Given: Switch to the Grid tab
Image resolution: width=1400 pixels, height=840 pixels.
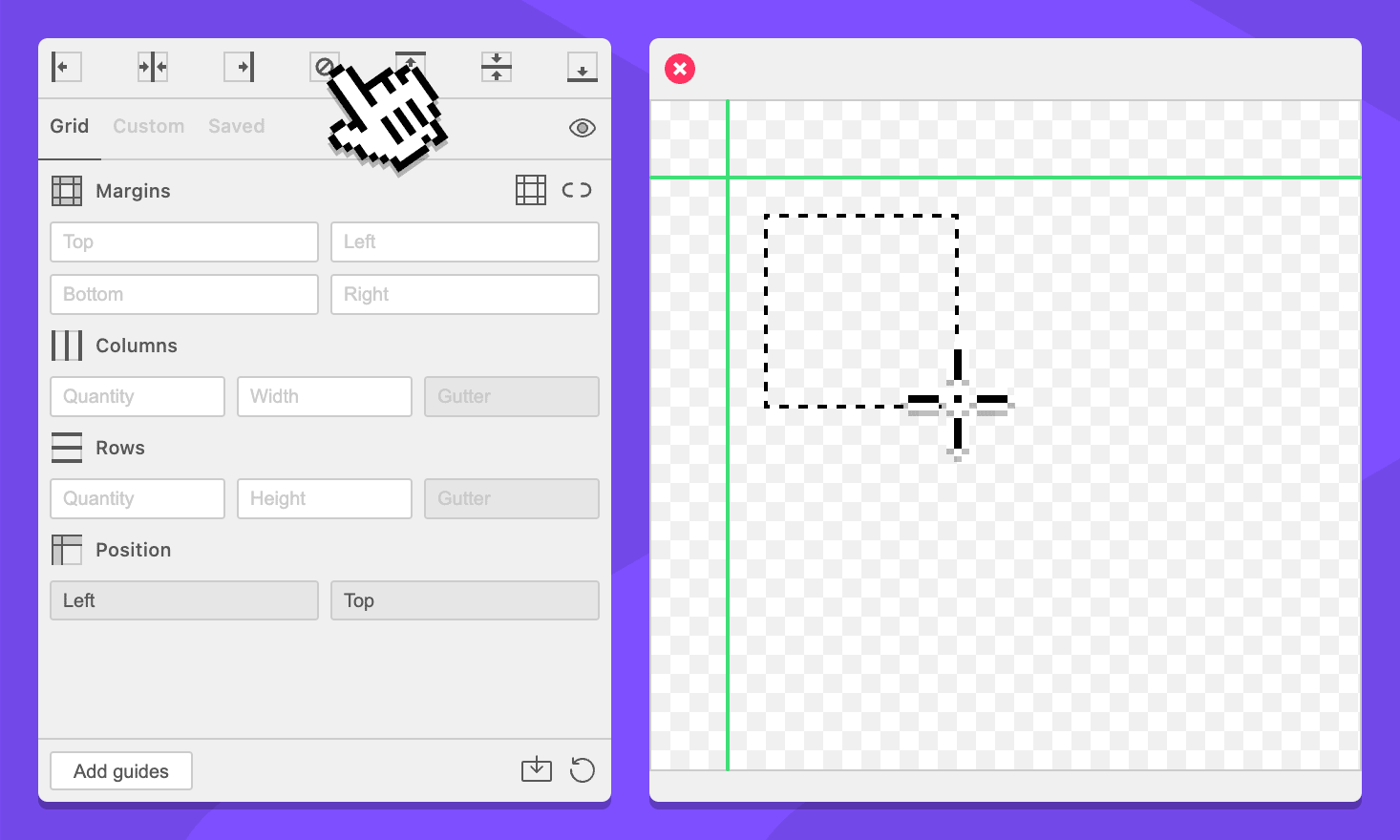Looking at the screenshot, I should point(70,126).
